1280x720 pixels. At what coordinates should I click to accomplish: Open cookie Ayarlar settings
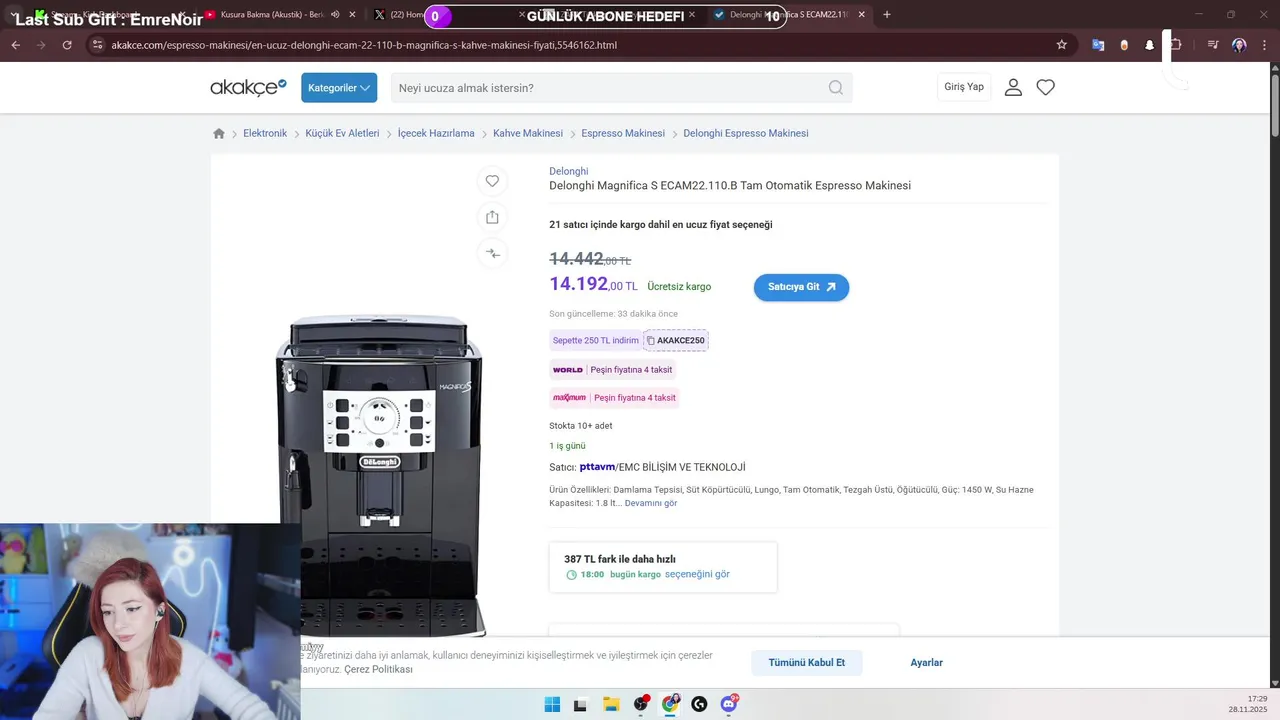926,663
